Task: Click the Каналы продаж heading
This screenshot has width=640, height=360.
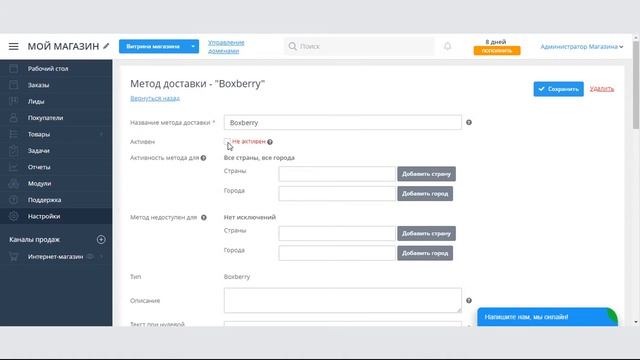Action: [x=34, y=240]
